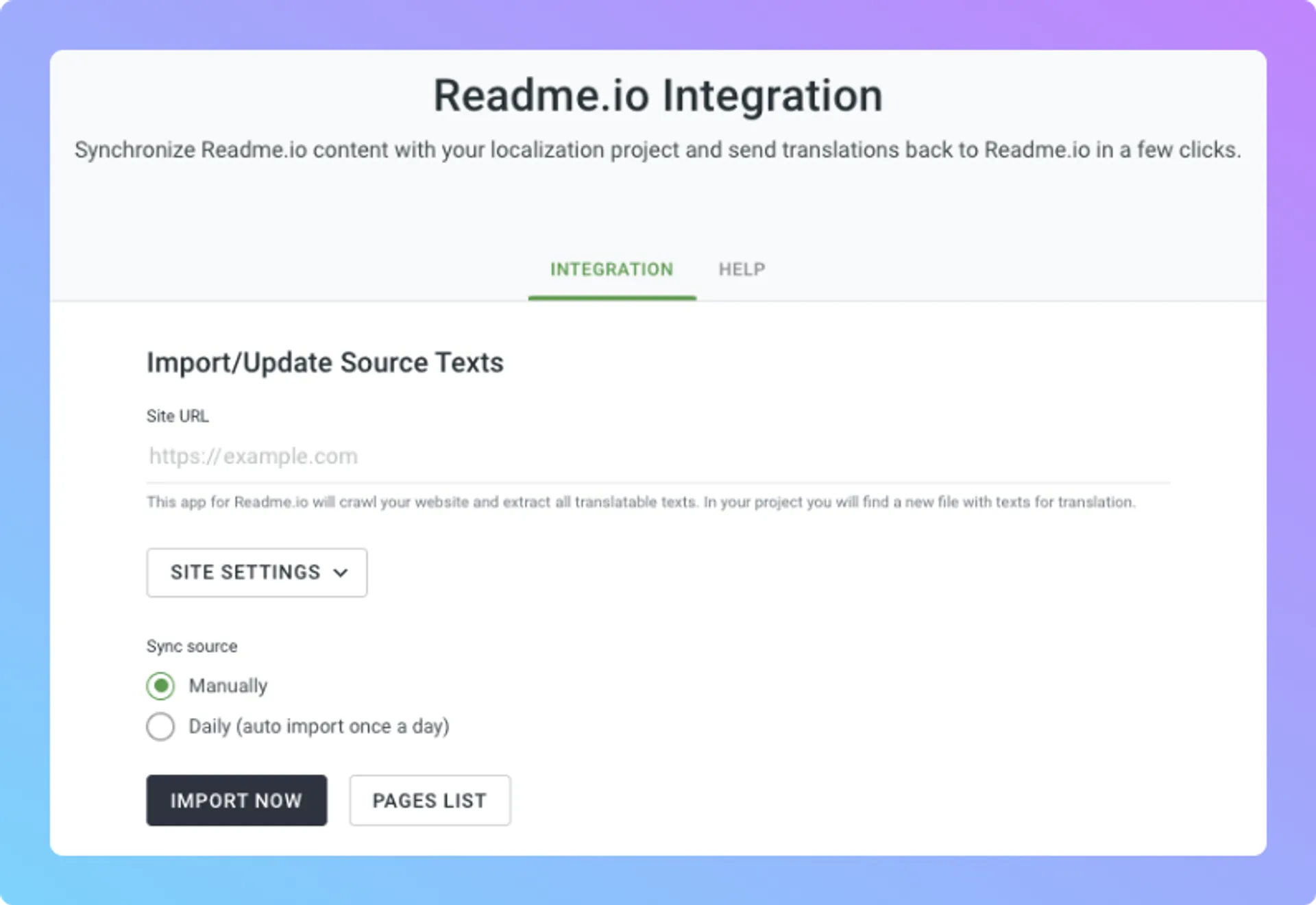Open the Pages List button
This screenshot has height=905, width=1316.
click(x=430, y=800)
